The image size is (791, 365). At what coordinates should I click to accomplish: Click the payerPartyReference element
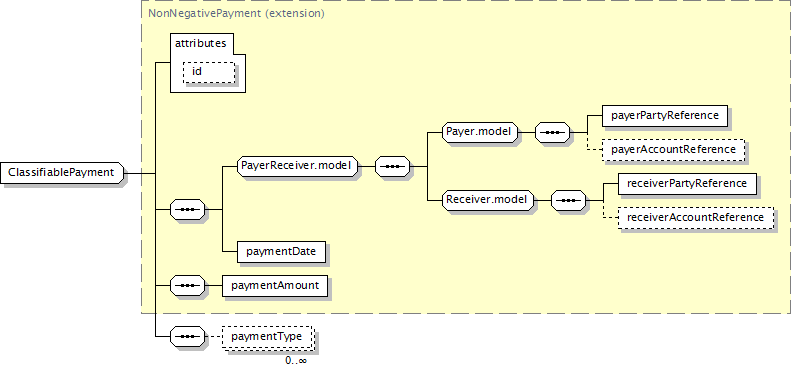[665, 115]
